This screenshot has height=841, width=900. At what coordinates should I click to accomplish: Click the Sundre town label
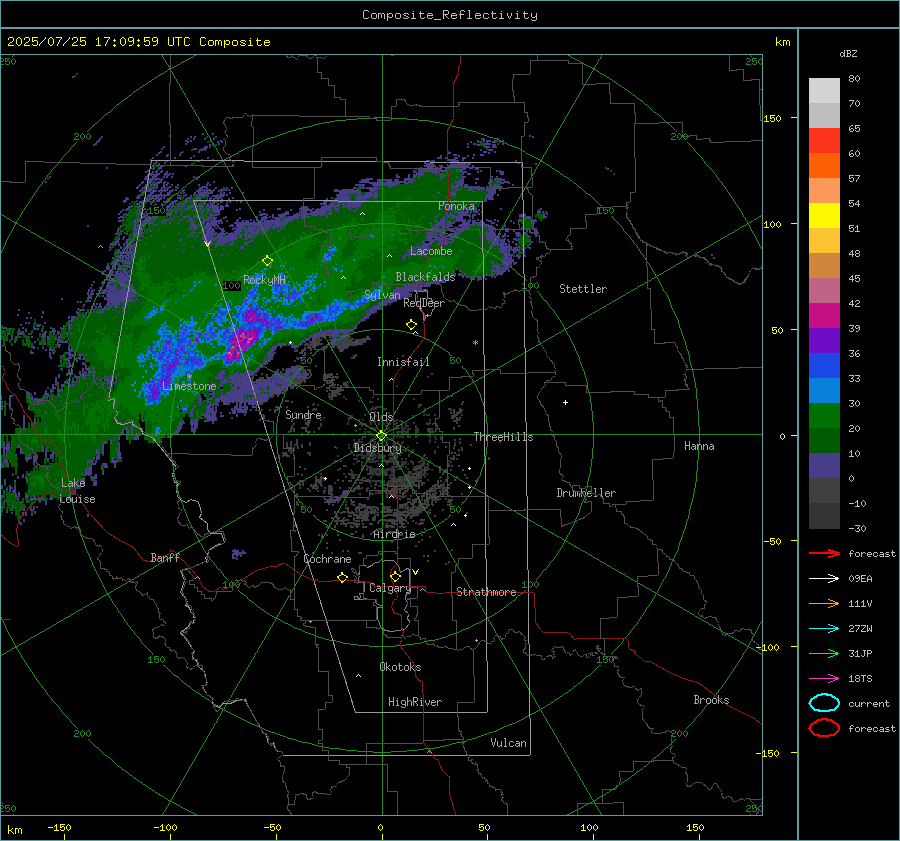pos(303,414)
